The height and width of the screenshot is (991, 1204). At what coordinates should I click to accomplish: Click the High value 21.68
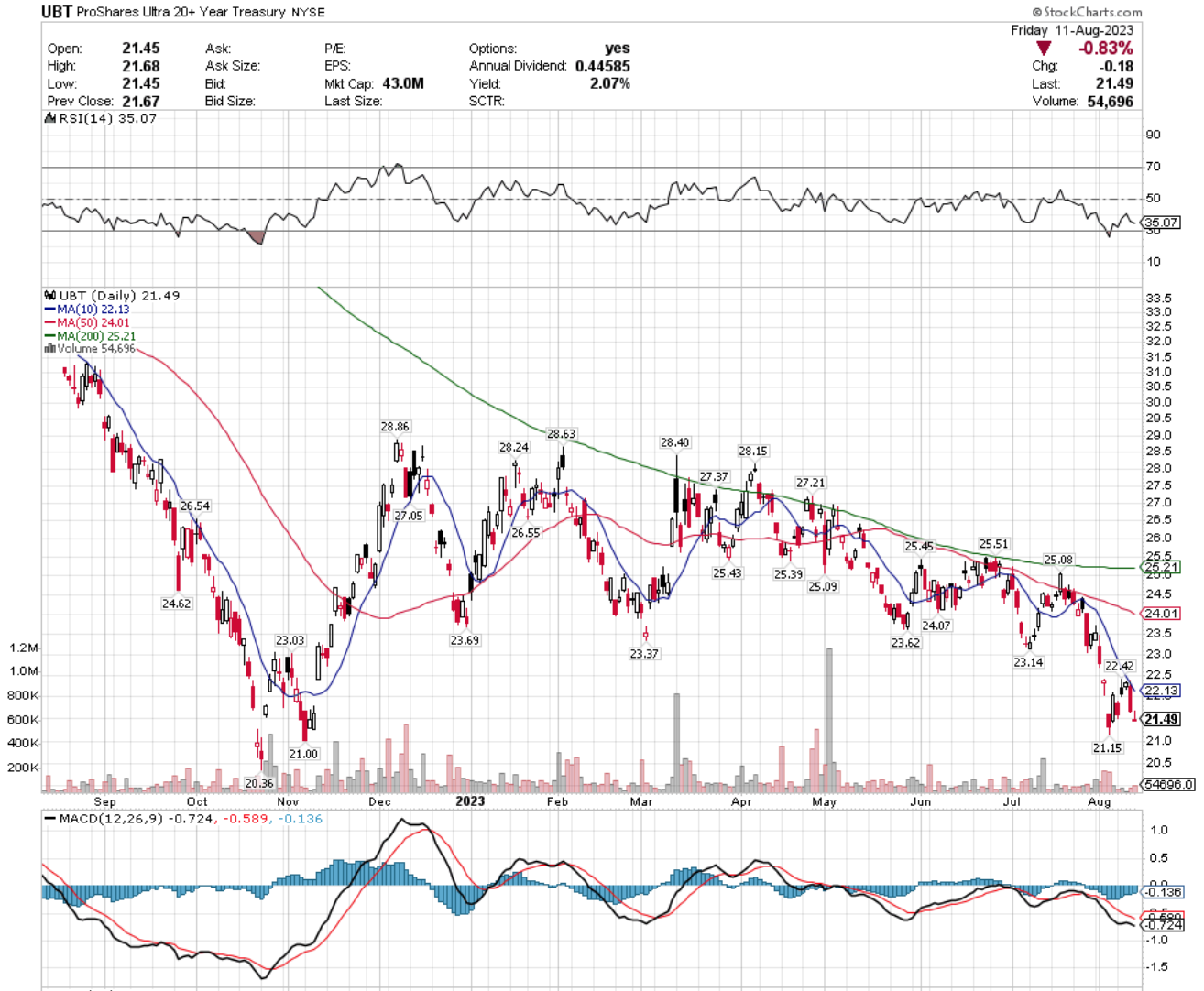pyautogui.click(x=141, y=66)
